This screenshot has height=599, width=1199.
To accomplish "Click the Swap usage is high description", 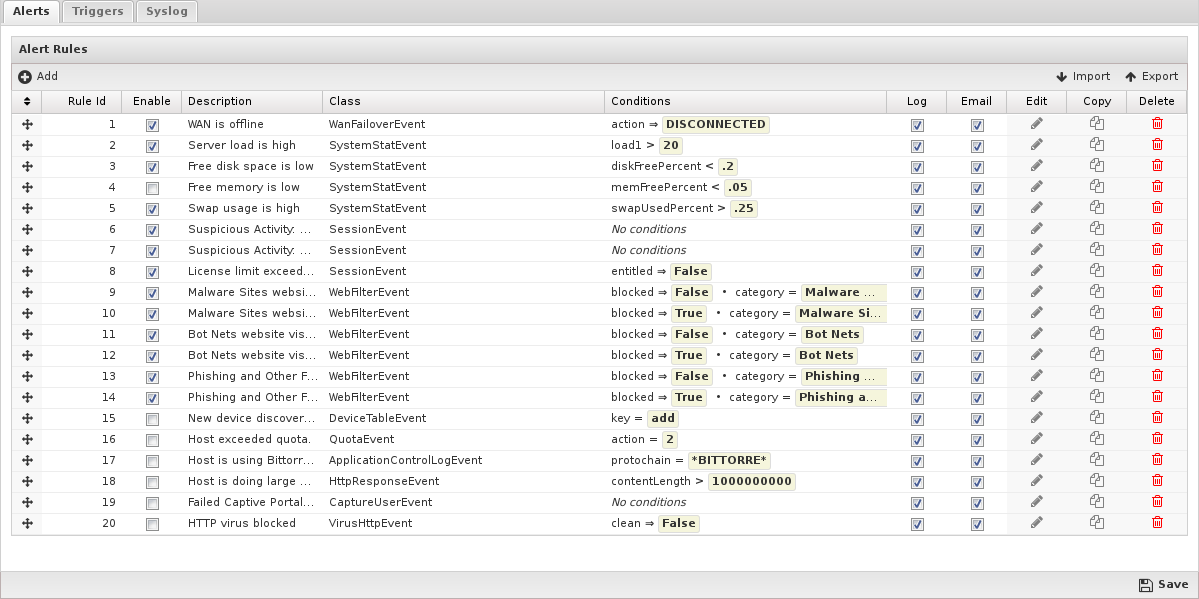I will click(x=244, y=208).
